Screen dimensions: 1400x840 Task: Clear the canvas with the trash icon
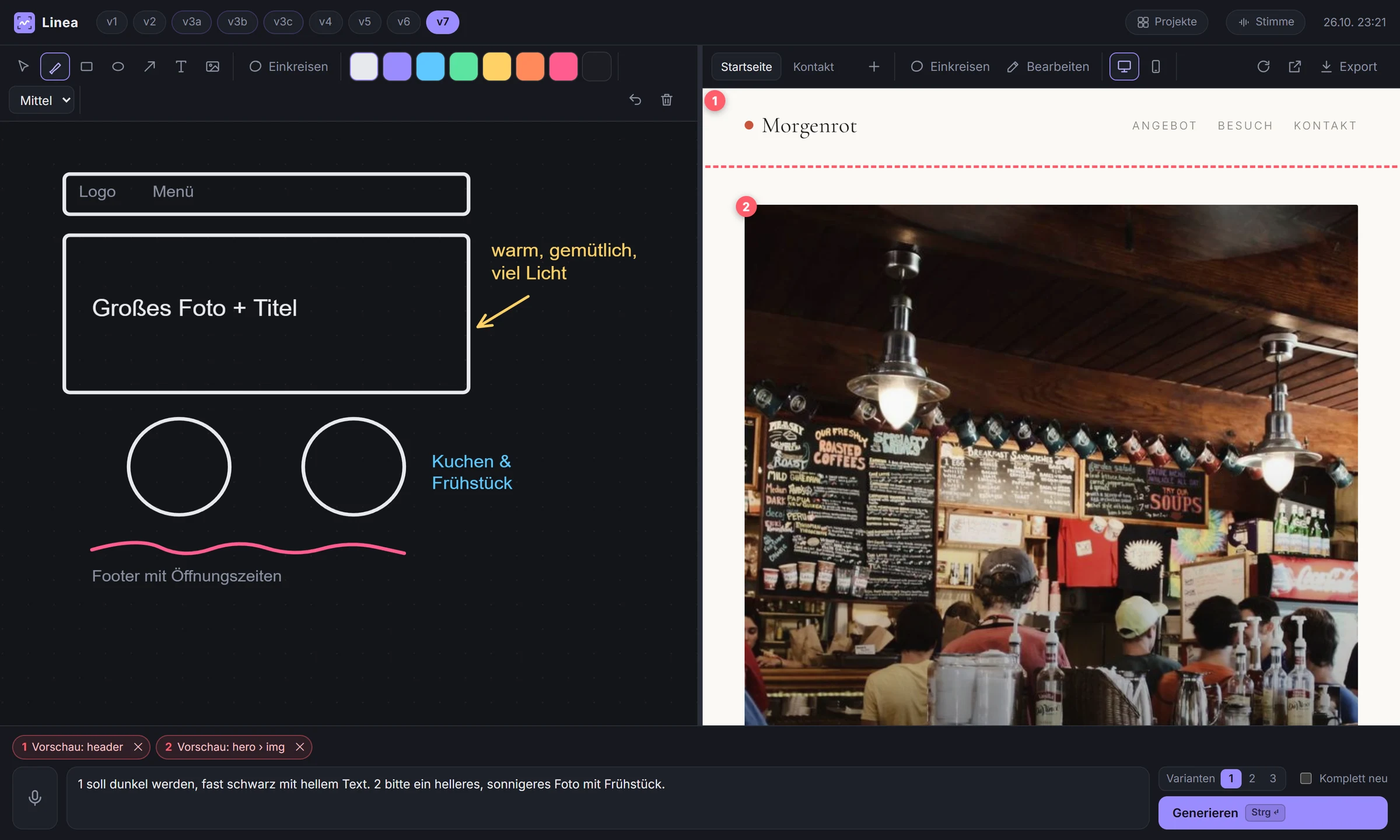667,100
